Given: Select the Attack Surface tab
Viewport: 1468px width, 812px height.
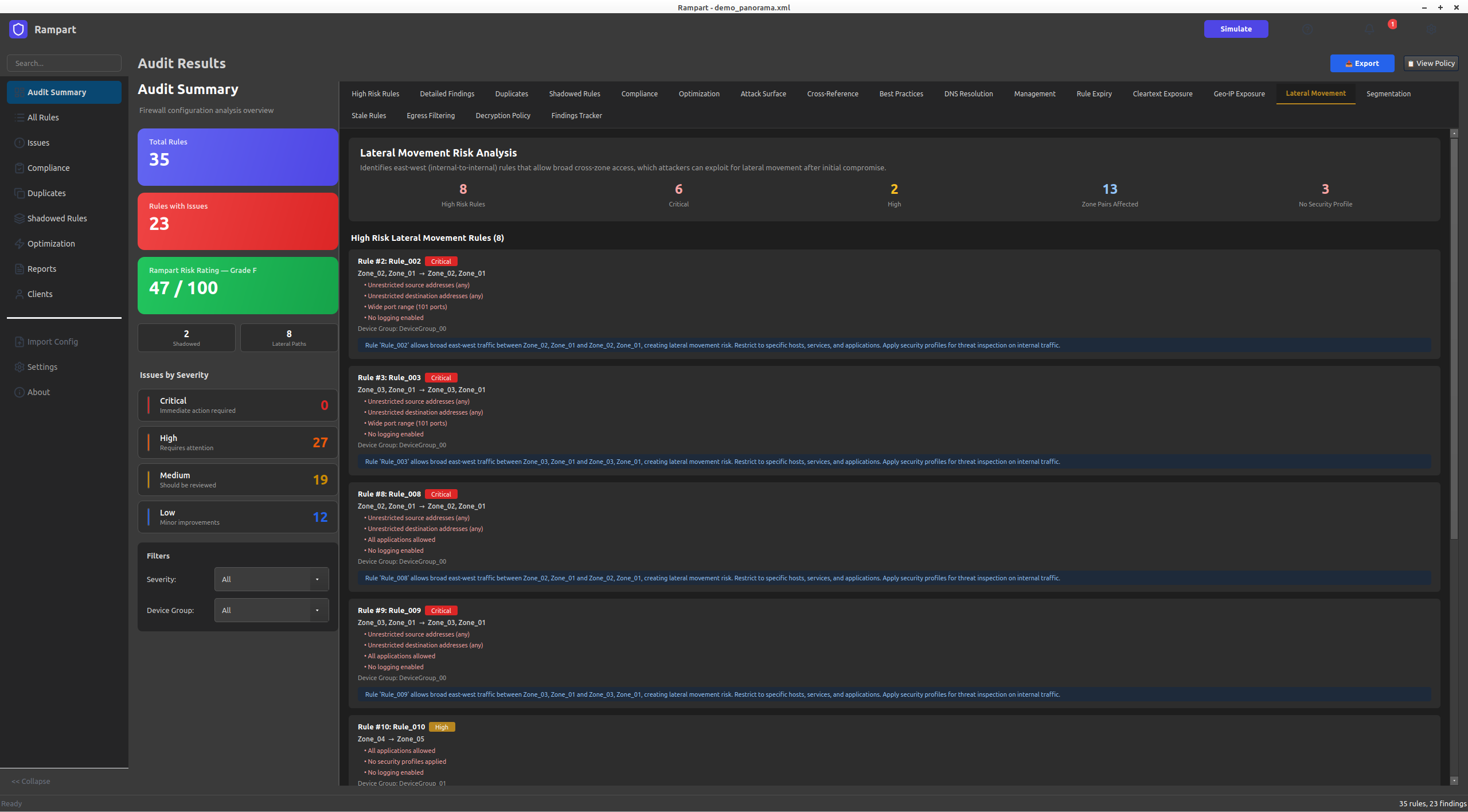Looking at the screenshot, I should (x=763, y=93).
